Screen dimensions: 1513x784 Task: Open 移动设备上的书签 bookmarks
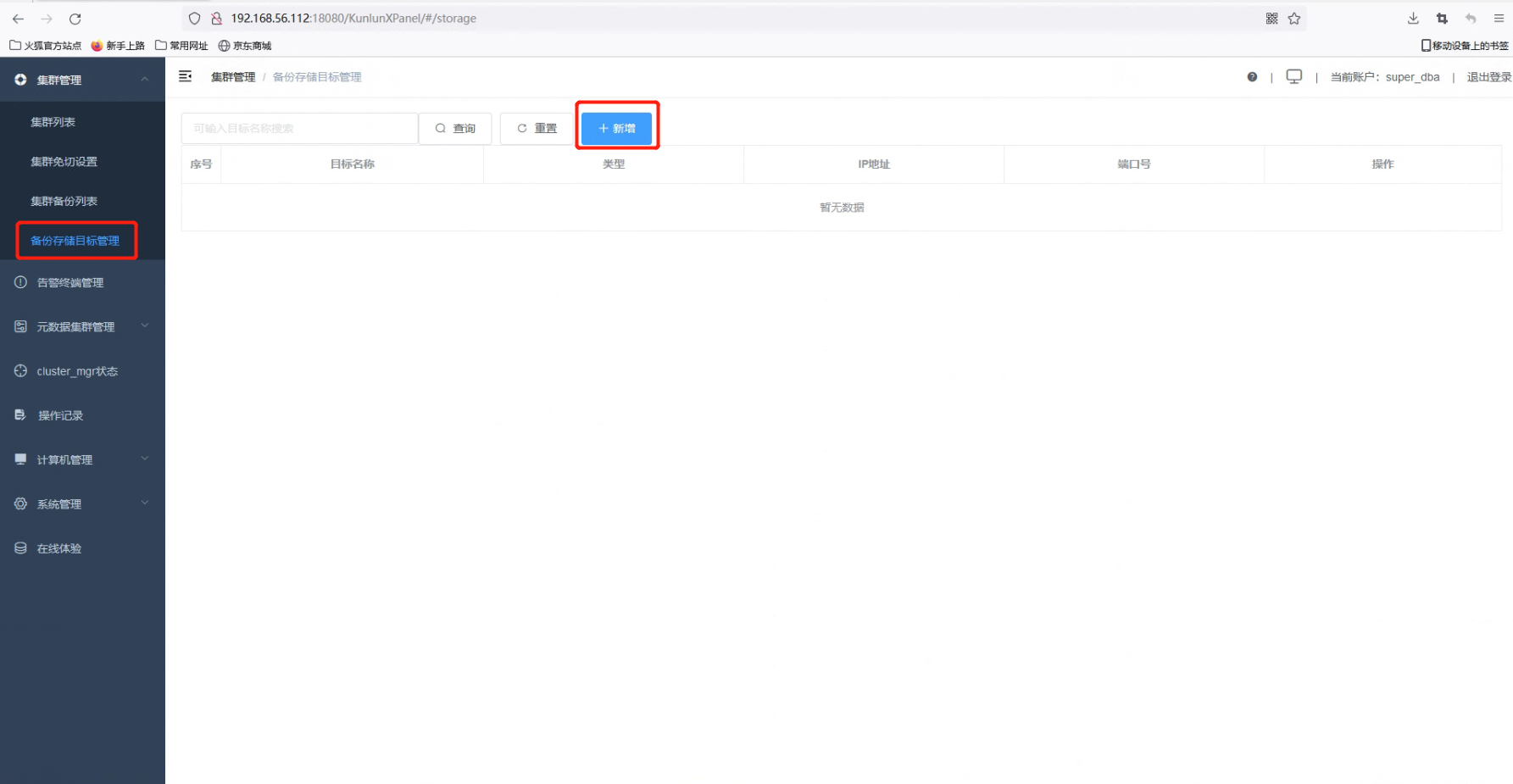1465,46
